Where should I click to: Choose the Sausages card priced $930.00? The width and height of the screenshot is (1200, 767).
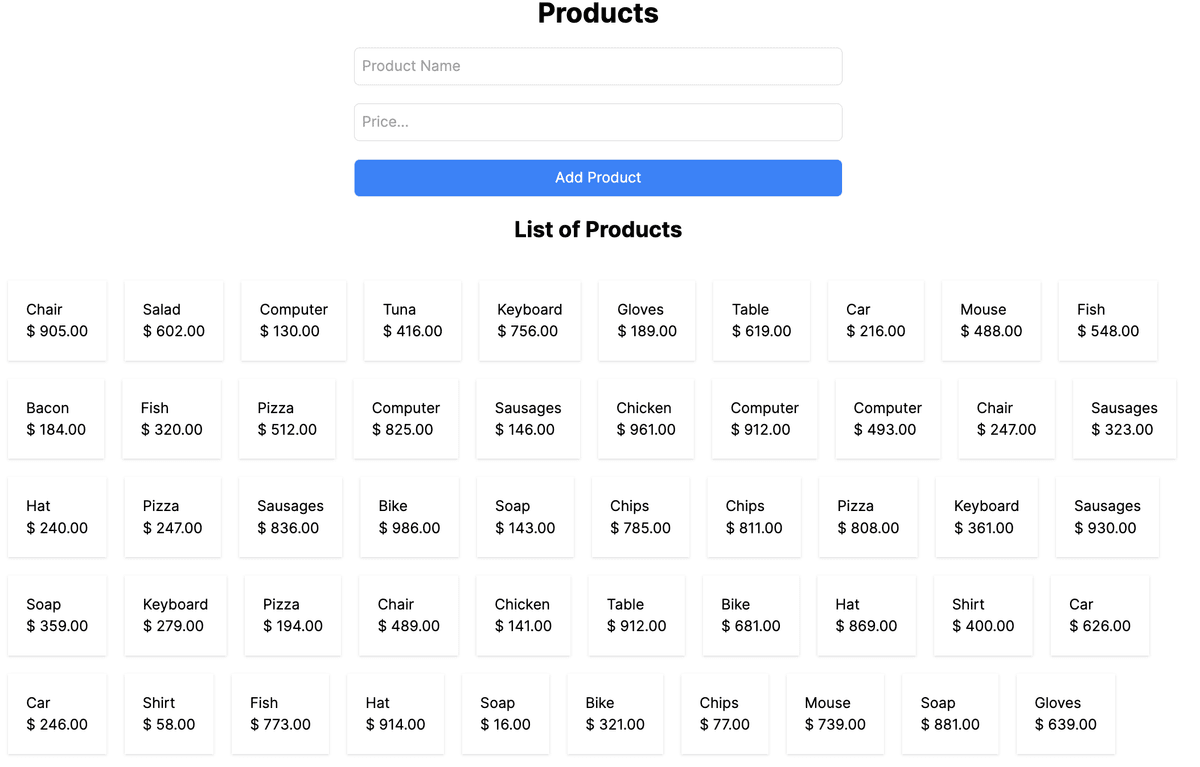[x=1106, y=517]
